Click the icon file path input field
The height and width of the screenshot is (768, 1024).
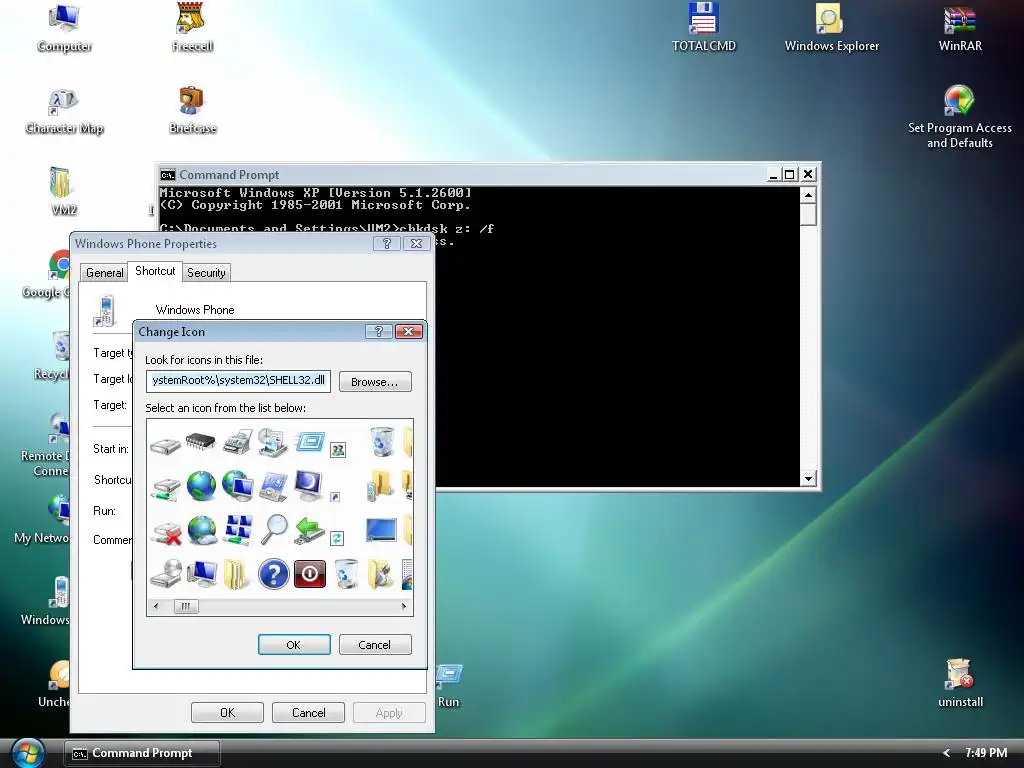point(238,381)
